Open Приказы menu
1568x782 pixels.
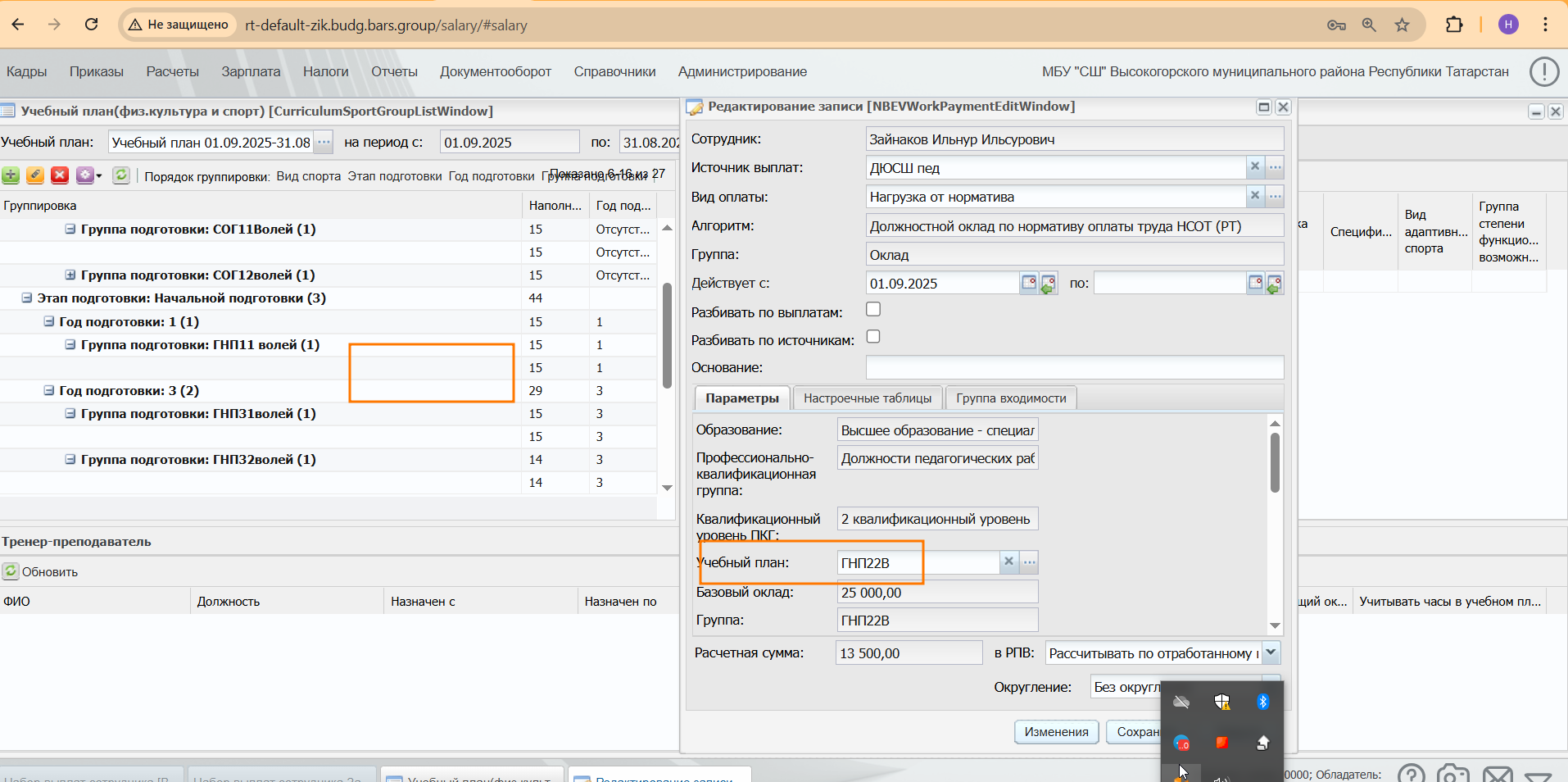point(97,71)
